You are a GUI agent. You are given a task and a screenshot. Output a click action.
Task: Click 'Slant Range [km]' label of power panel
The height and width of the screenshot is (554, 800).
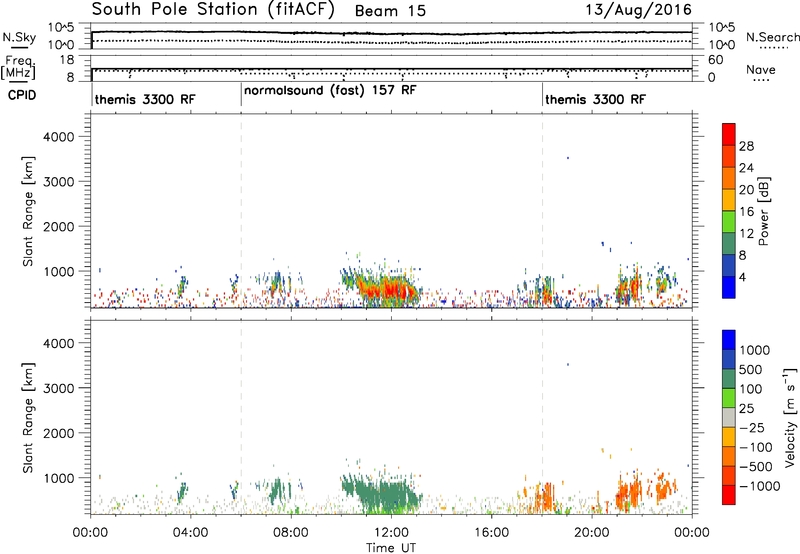click(28, 211)
